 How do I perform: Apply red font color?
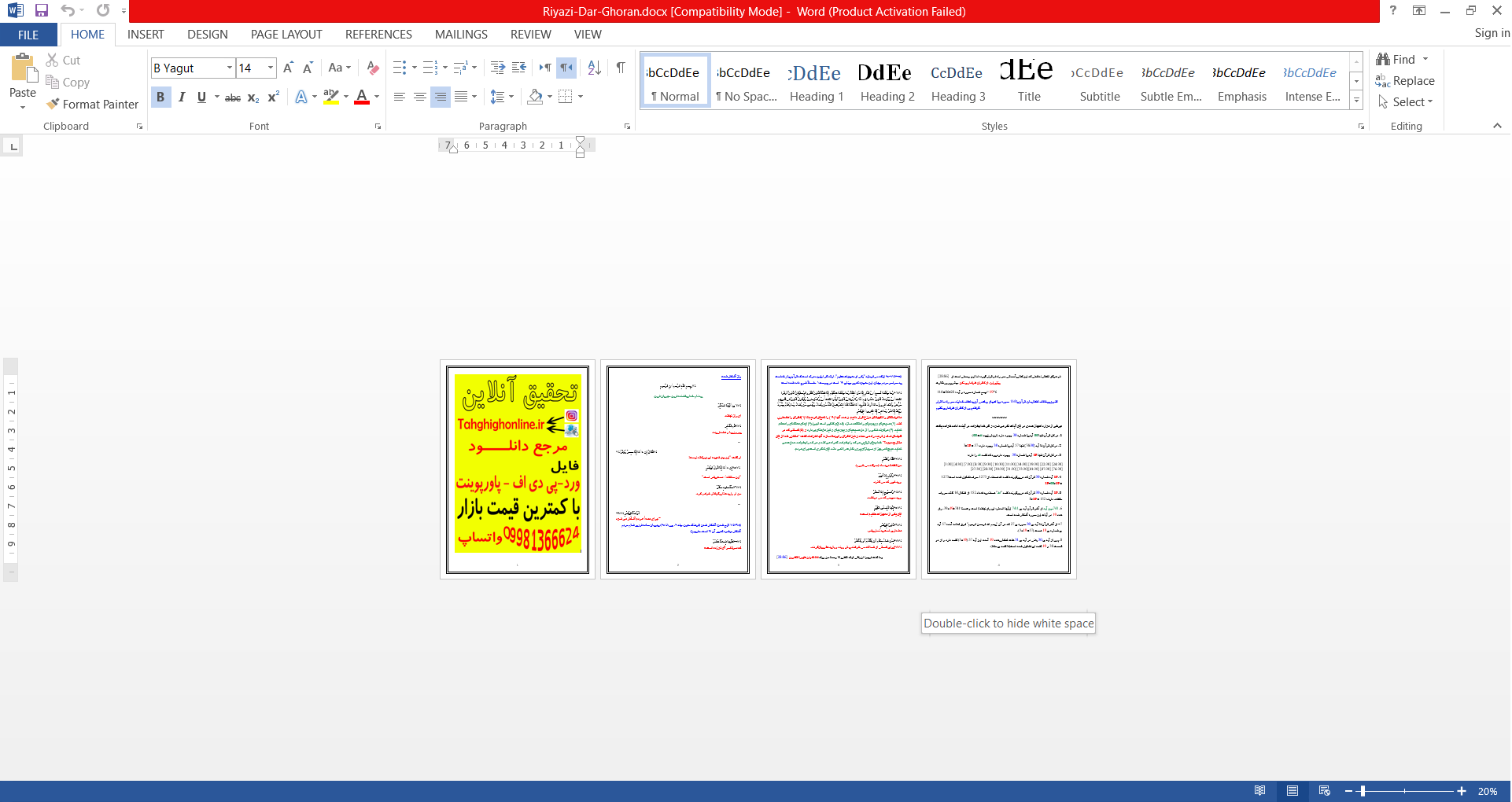[x=362, y=97]
